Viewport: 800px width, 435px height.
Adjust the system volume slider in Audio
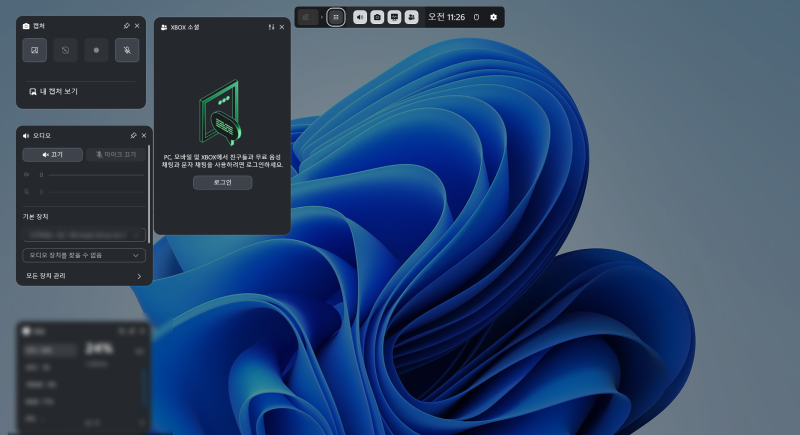point(96,175)
